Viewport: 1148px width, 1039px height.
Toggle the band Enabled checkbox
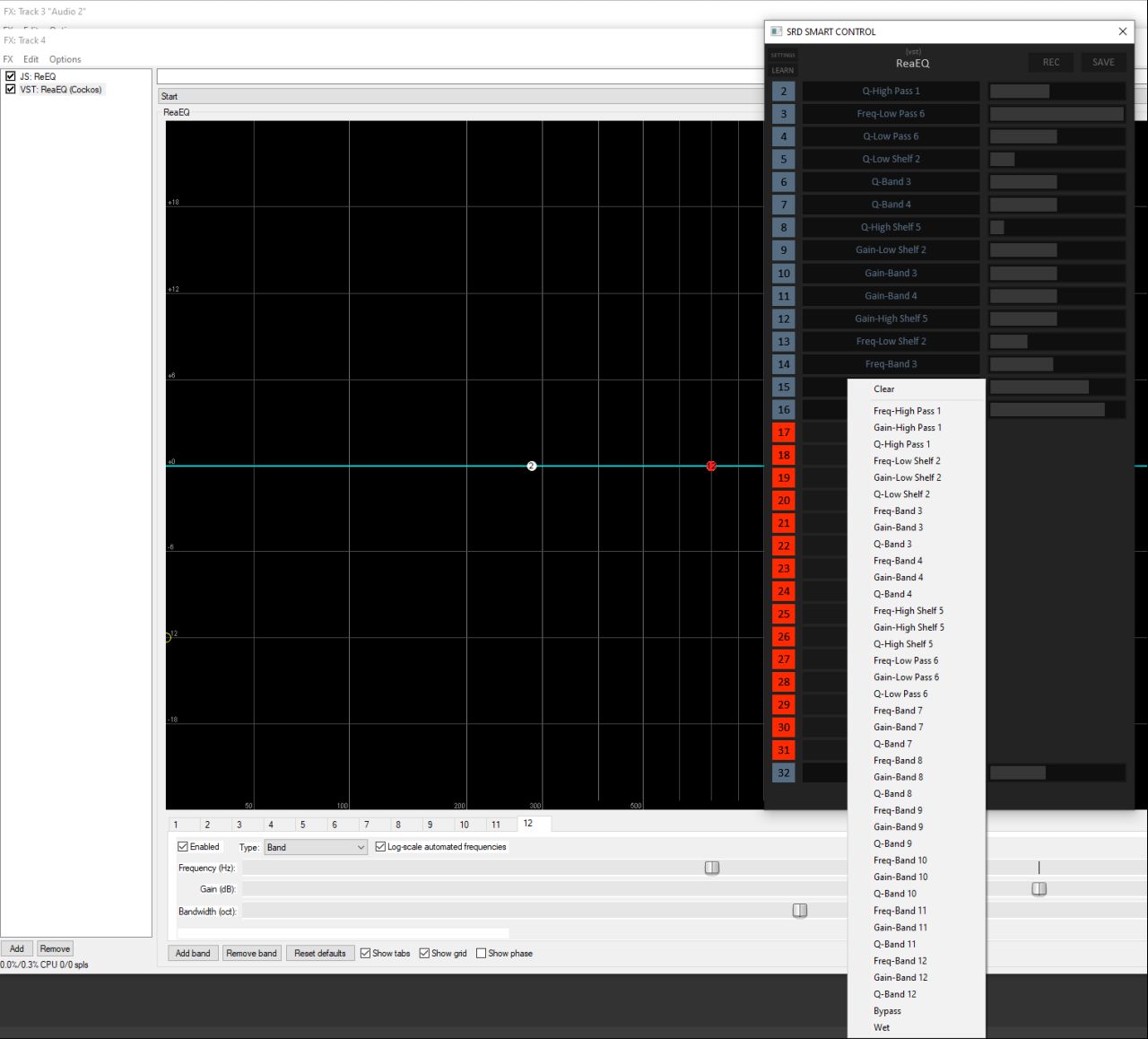(x=183, y=846)
